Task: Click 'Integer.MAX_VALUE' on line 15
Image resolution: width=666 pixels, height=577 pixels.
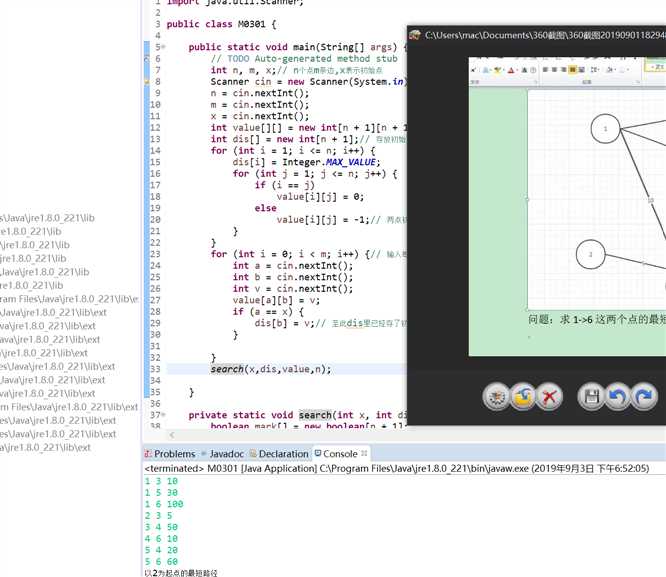Action: point(331,162)
